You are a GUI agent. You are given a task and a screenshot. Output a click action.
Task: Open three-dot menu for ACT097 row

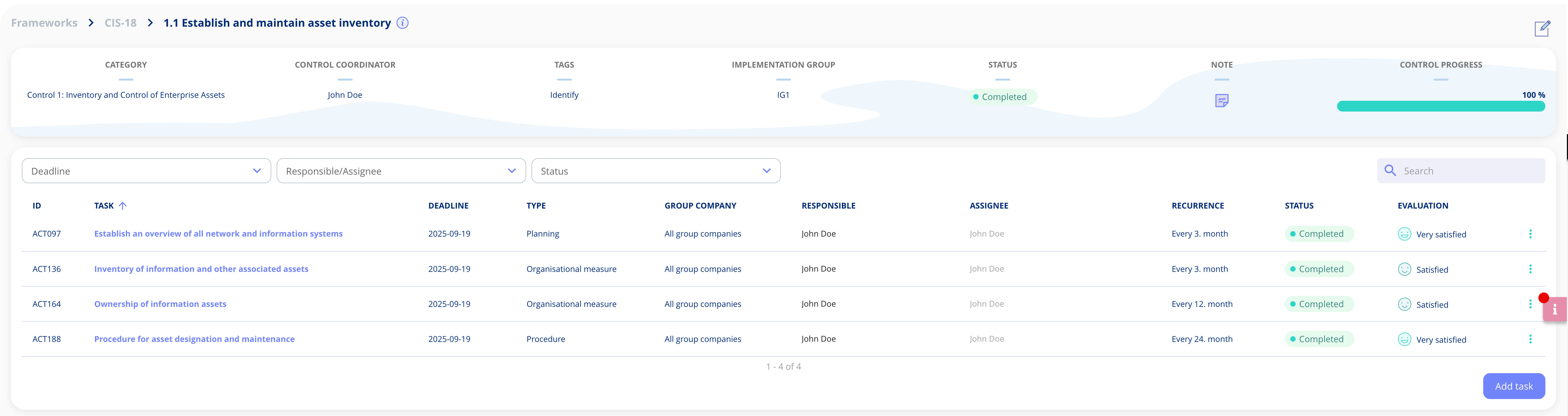pyautogui.click(x=1530, y=234)
